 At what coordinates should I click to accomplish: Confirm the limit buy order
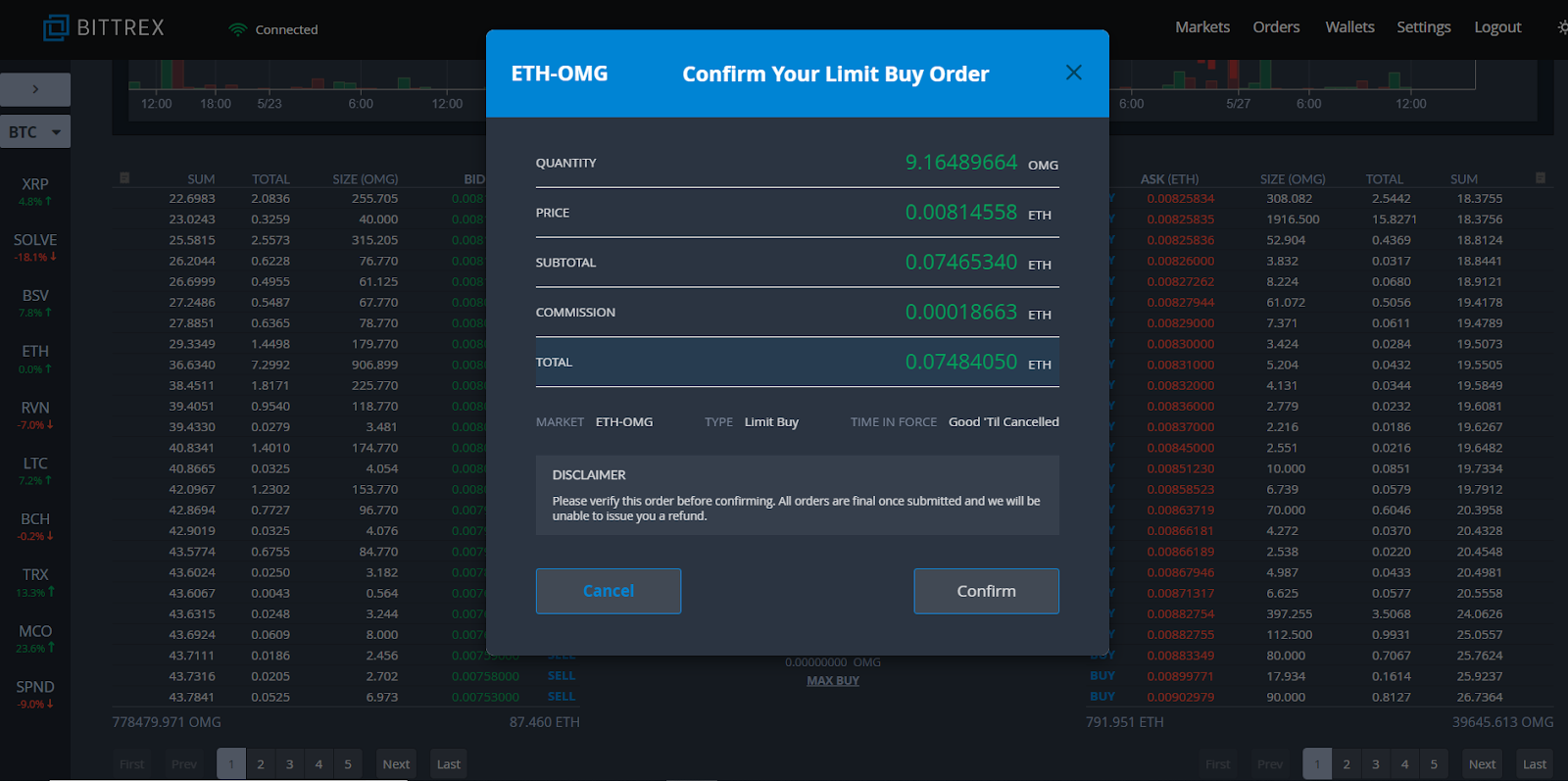[987, 591]
